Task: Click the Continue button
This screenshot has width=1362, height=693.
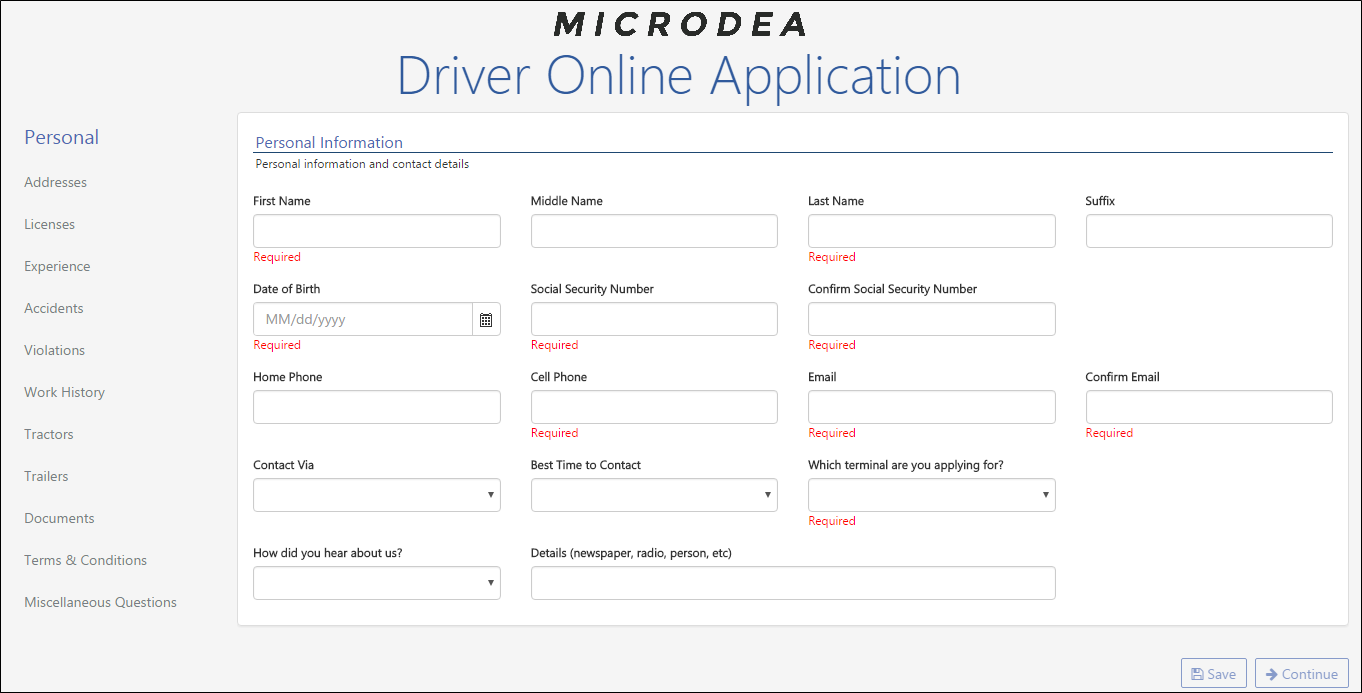Action: point(1301,673)
